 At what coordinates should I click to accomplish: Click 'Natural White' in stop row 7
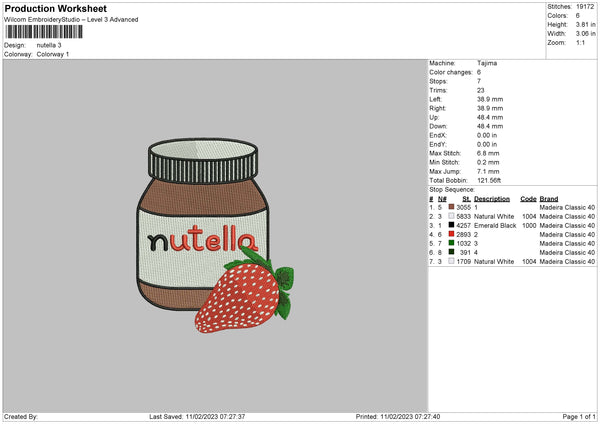pyautogui.click(x=494, y=261)
